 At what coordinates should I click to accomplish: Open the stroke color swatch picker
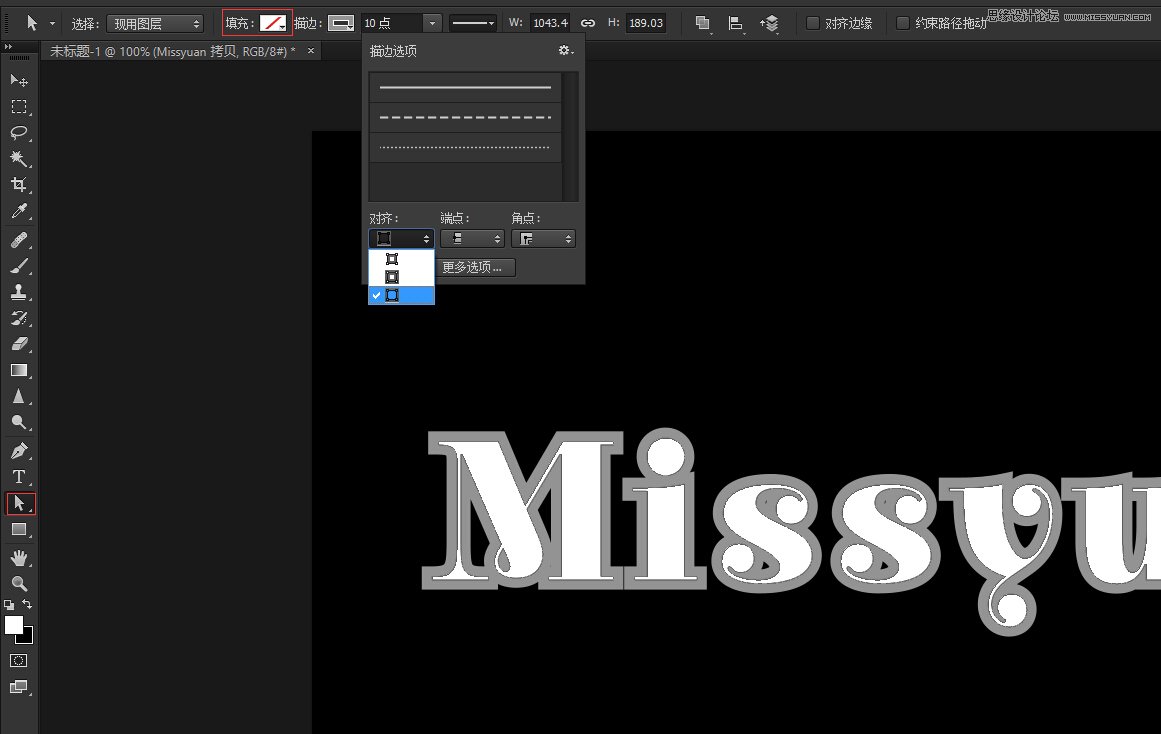[341, 24]
